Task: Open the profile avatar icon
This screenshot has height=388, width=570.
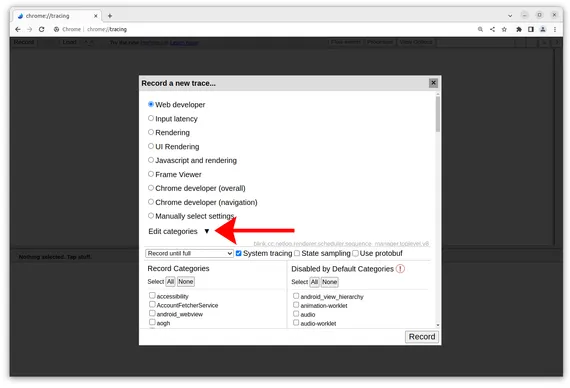Action: [543, 29]
